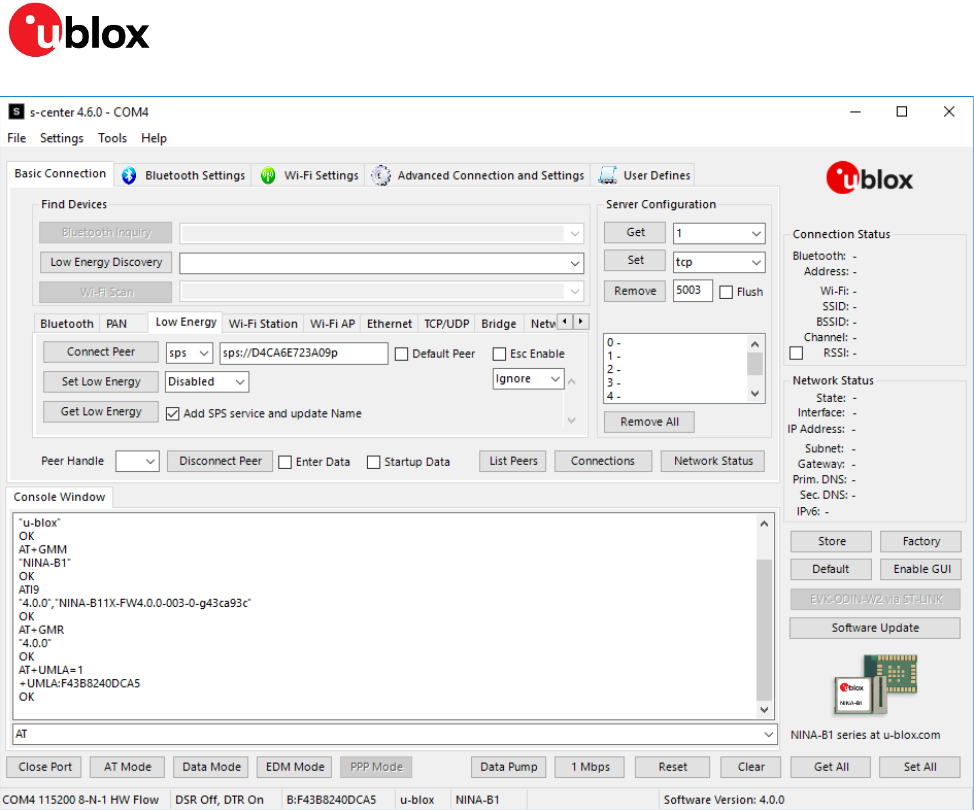Click the Set Low Energy button
The image size is (974, 810).
pos(101,382)
